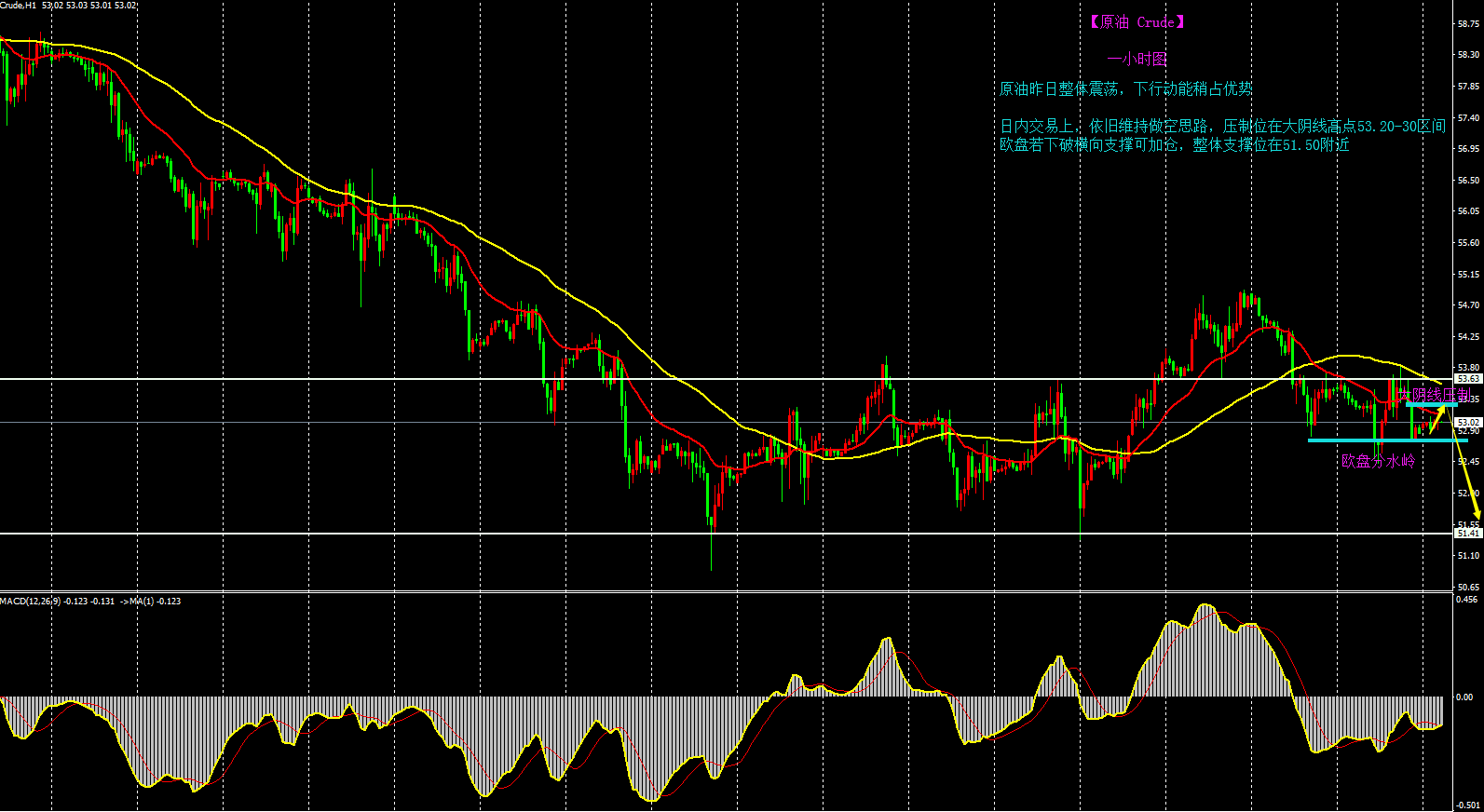This screenshot has width=1484, height=812.
Task: Click the 0.456 MACD scale value
Action: pyautogui.click(x=1466, y=600)
